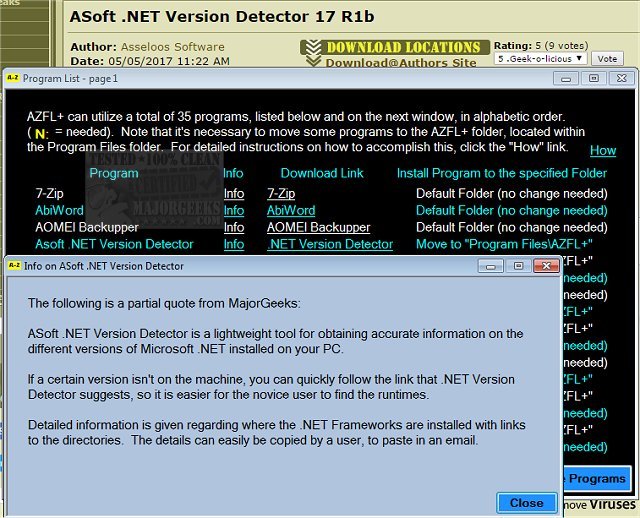Click the yellow N: needed legend marker
The width and height of the screenshot is (640, 518).
point(41,134)
